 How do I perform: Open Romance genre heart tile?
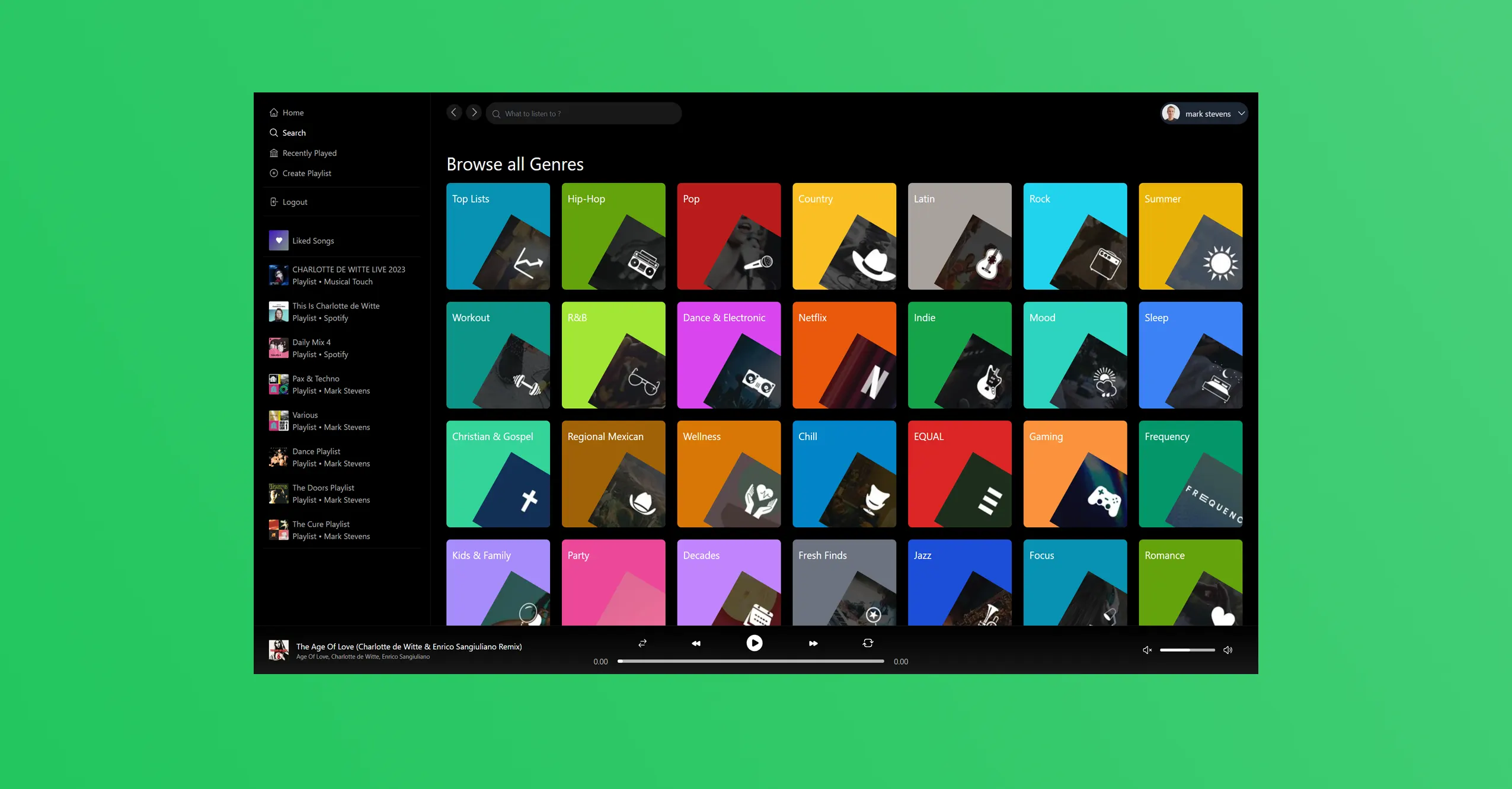coord(1191,582)
